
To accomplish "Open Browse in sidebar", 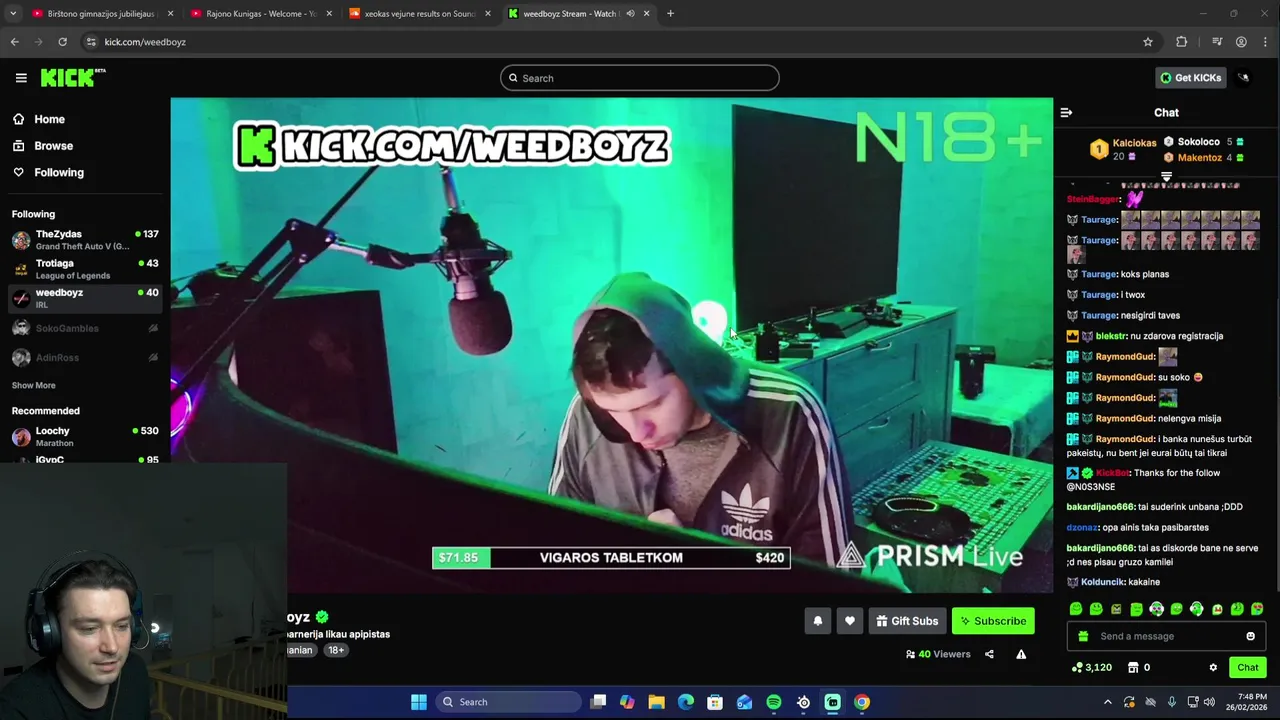I will (53, 146).
